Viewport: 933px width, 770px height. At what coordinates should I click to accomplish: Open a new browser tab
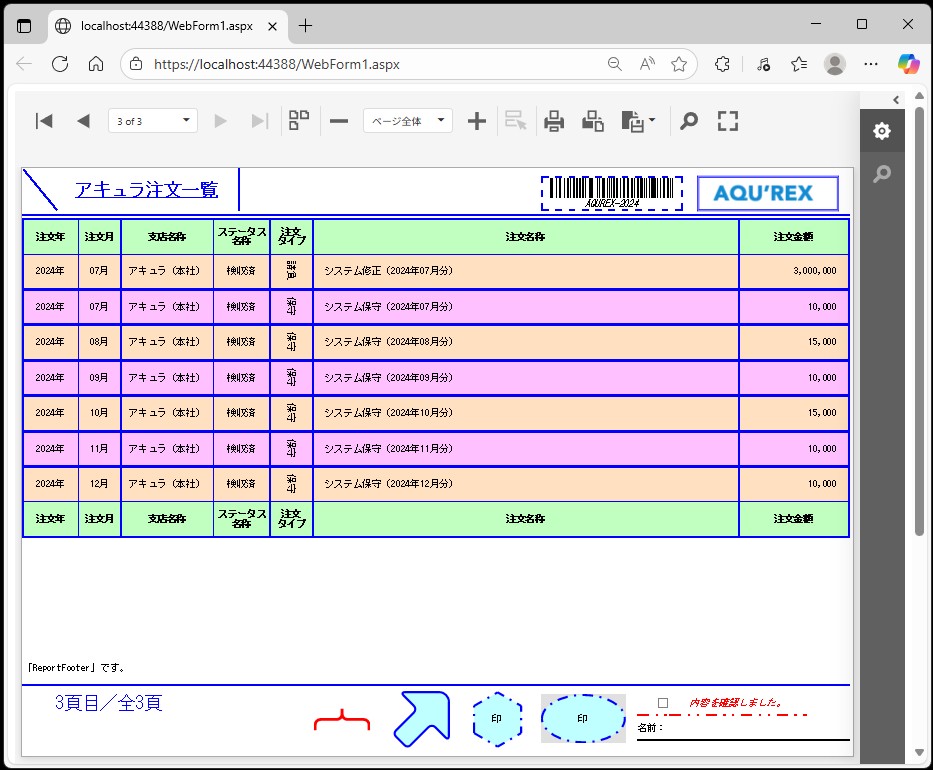point(306,25)
